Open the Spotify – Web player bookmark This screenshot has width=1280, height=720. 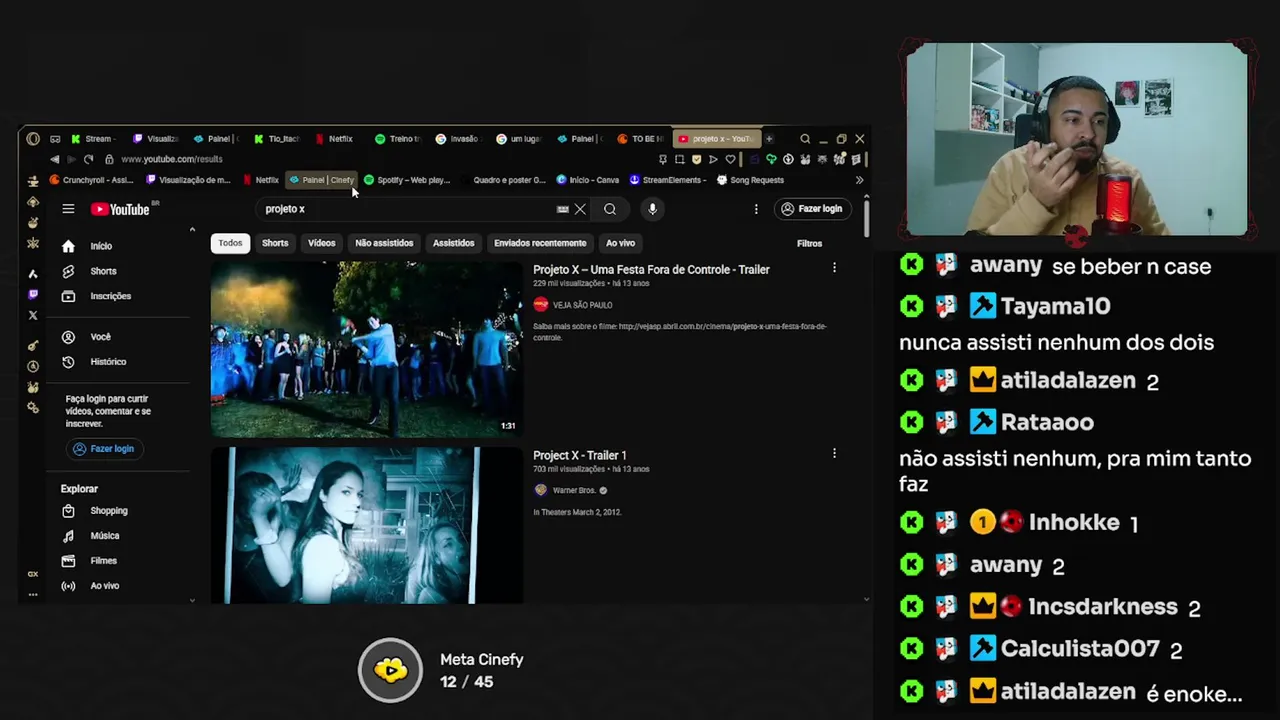point(407,180)
